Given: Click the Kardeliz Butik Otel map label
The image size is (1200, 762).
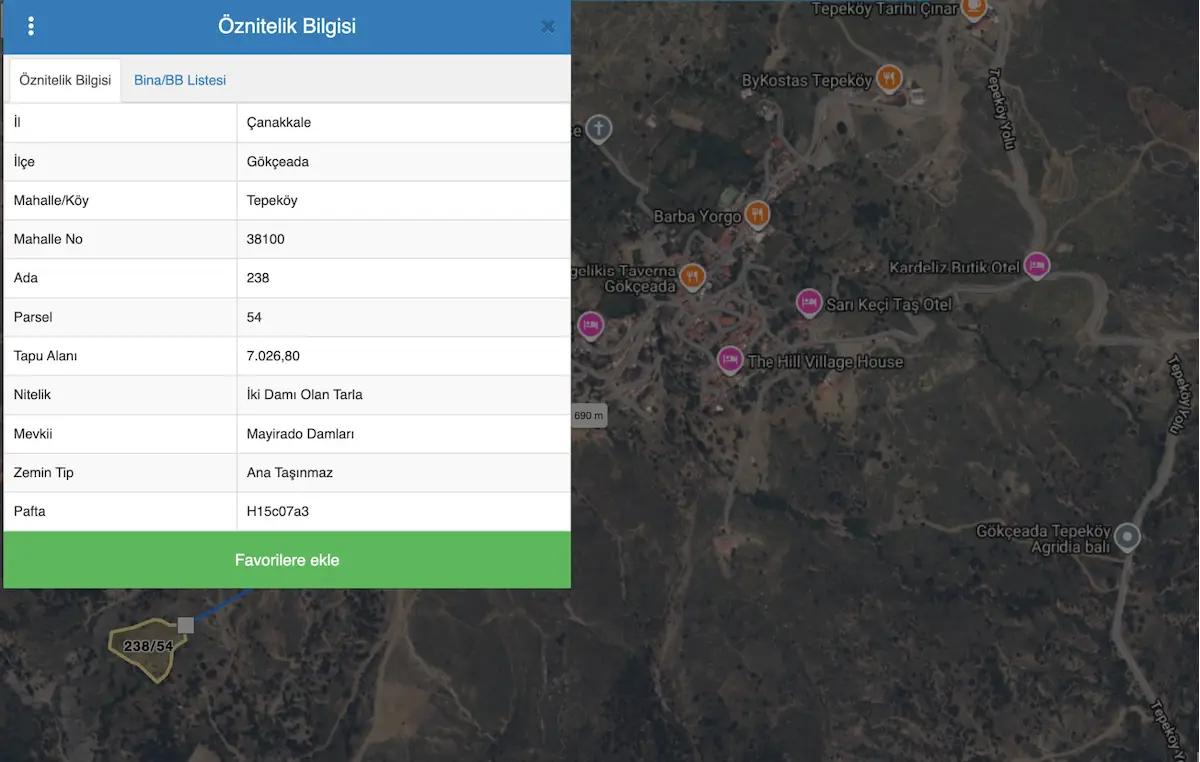Looking at the screenshot, I should [x=955, y=267].
